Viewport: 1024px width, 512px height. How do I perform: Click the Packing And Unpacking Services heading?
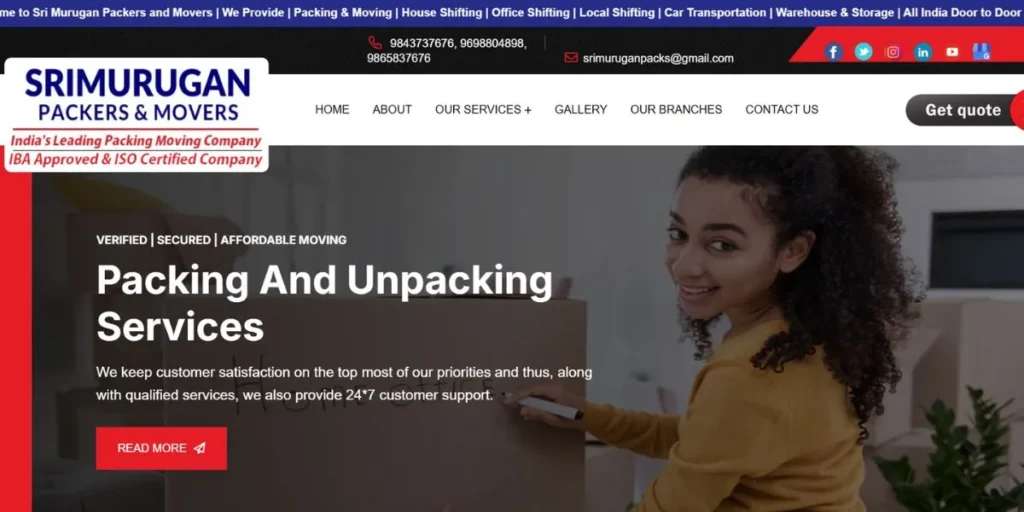click(x=325, y=303)
